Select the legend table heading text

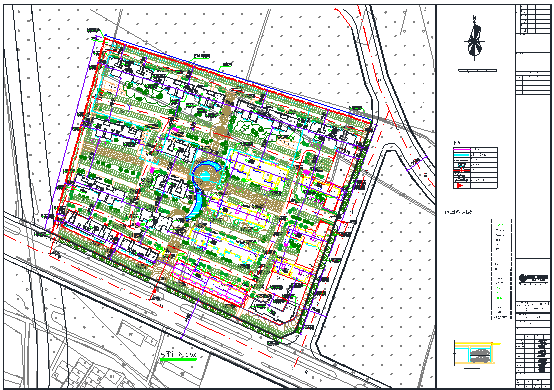457,143
